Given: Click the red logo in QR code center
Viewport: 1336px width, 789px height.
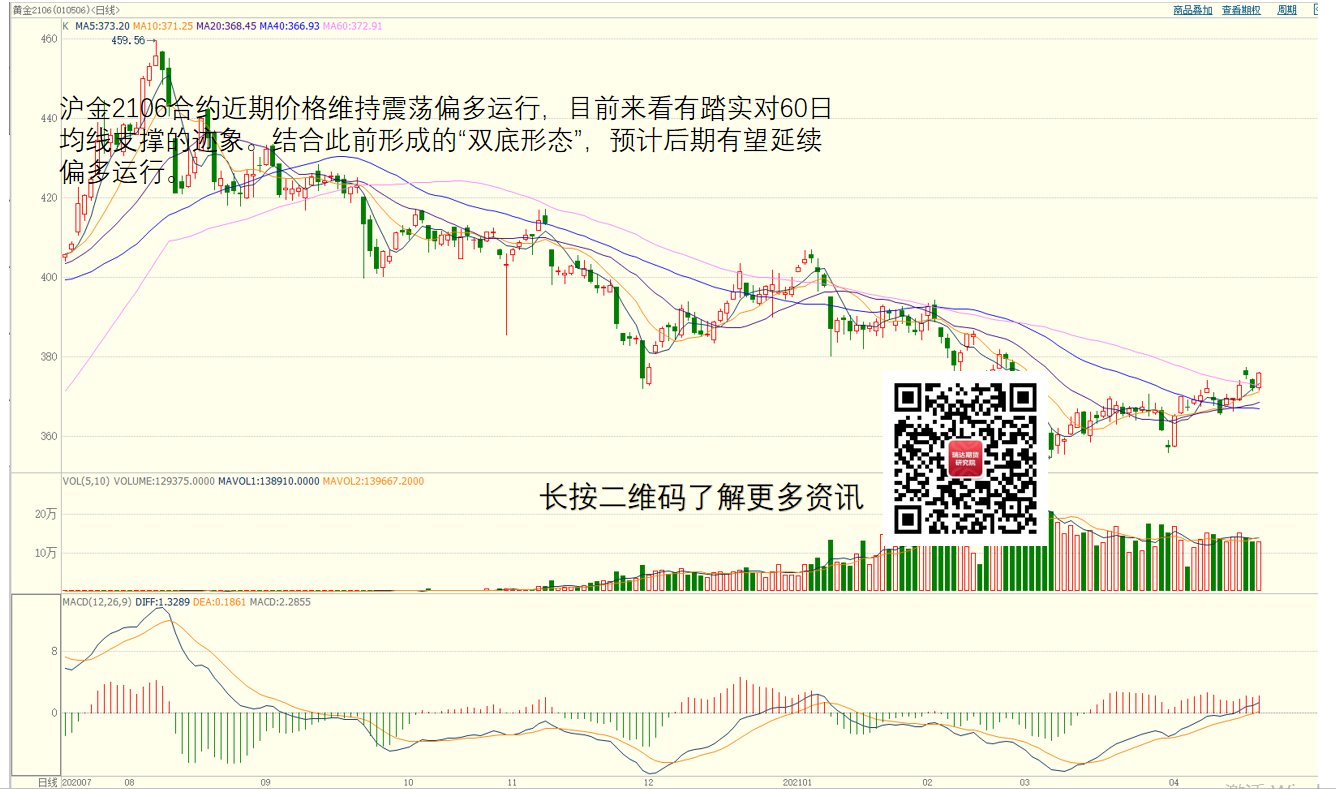Looking at the screenshot, I should click(x=965, y=458).
